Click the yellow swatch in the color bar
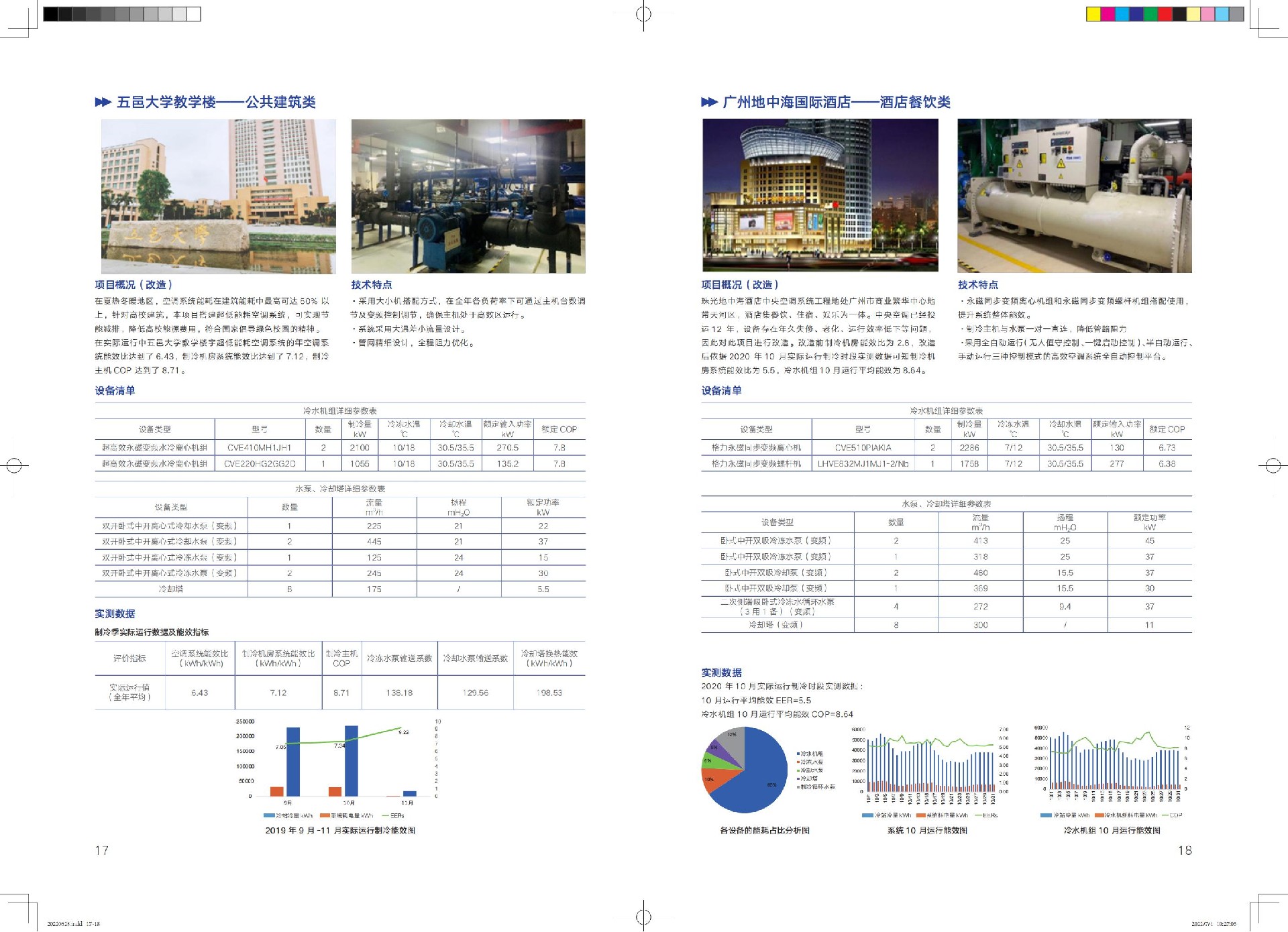The height and width of the screenshot is (932, 1288). click(1093, 14)
